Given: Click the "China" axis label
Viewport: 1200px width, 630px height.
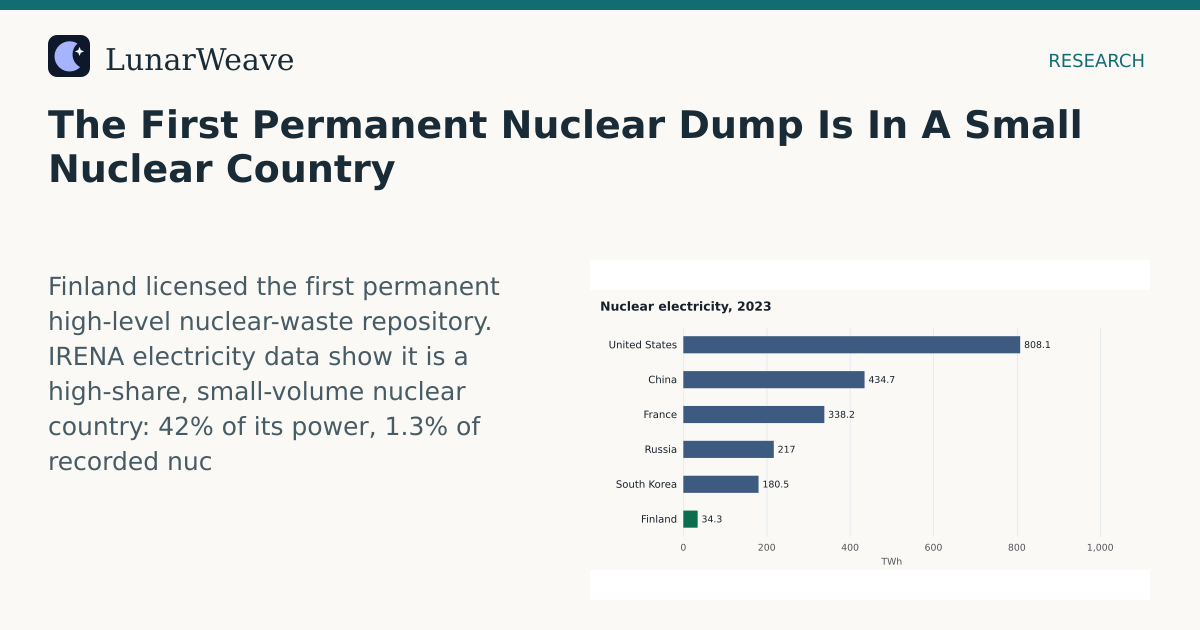Looking at the screenshot, I should click(662, 380).
